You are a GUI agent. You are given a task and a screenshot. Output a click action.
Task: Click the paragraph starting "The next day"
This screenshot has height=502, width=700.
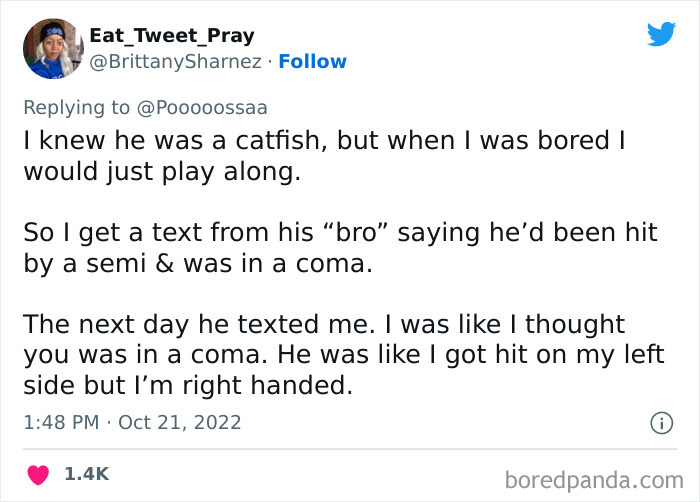345,356
